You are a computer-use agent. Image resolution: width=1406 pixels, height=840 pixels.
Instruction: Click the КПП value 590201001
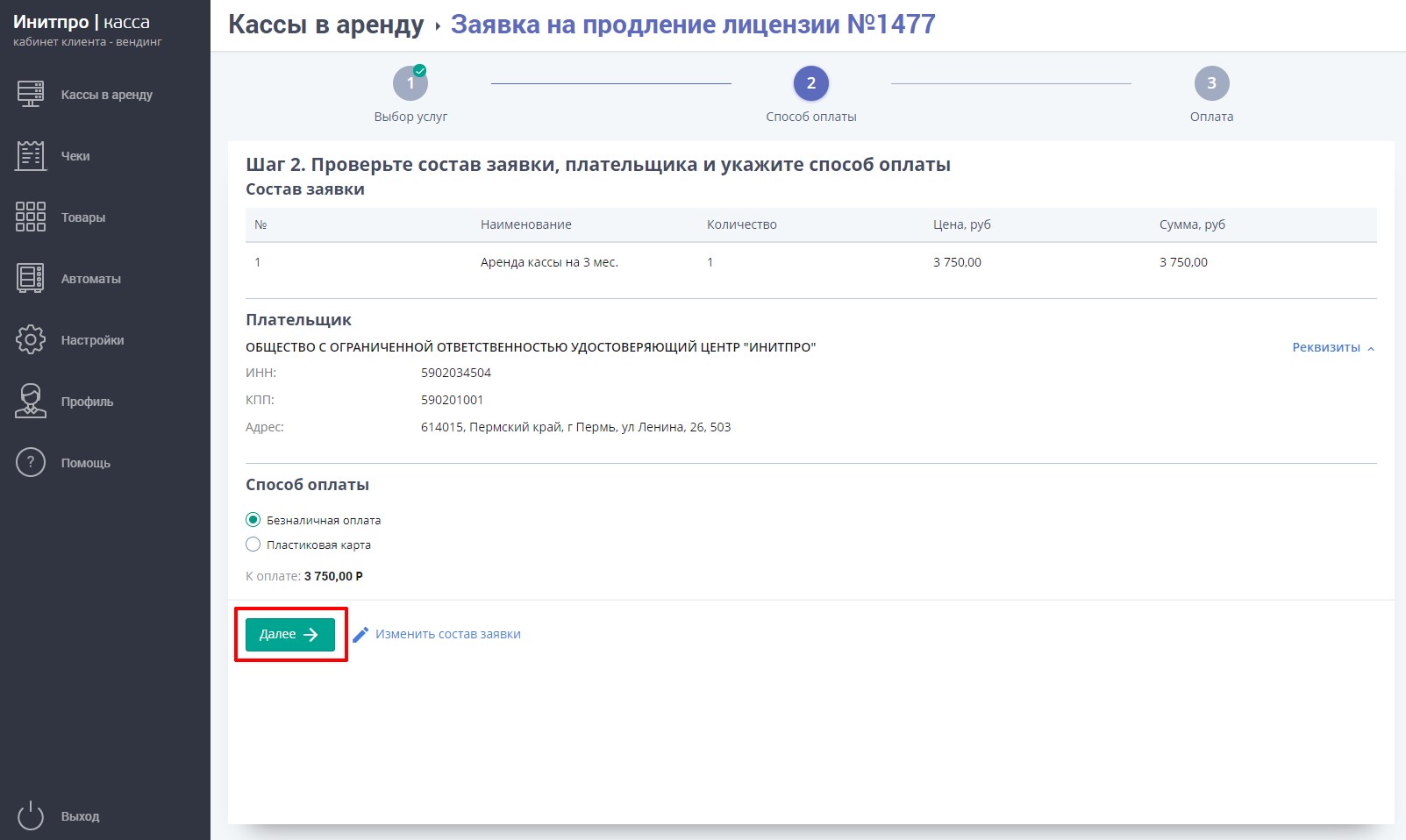tap(453, 400)
